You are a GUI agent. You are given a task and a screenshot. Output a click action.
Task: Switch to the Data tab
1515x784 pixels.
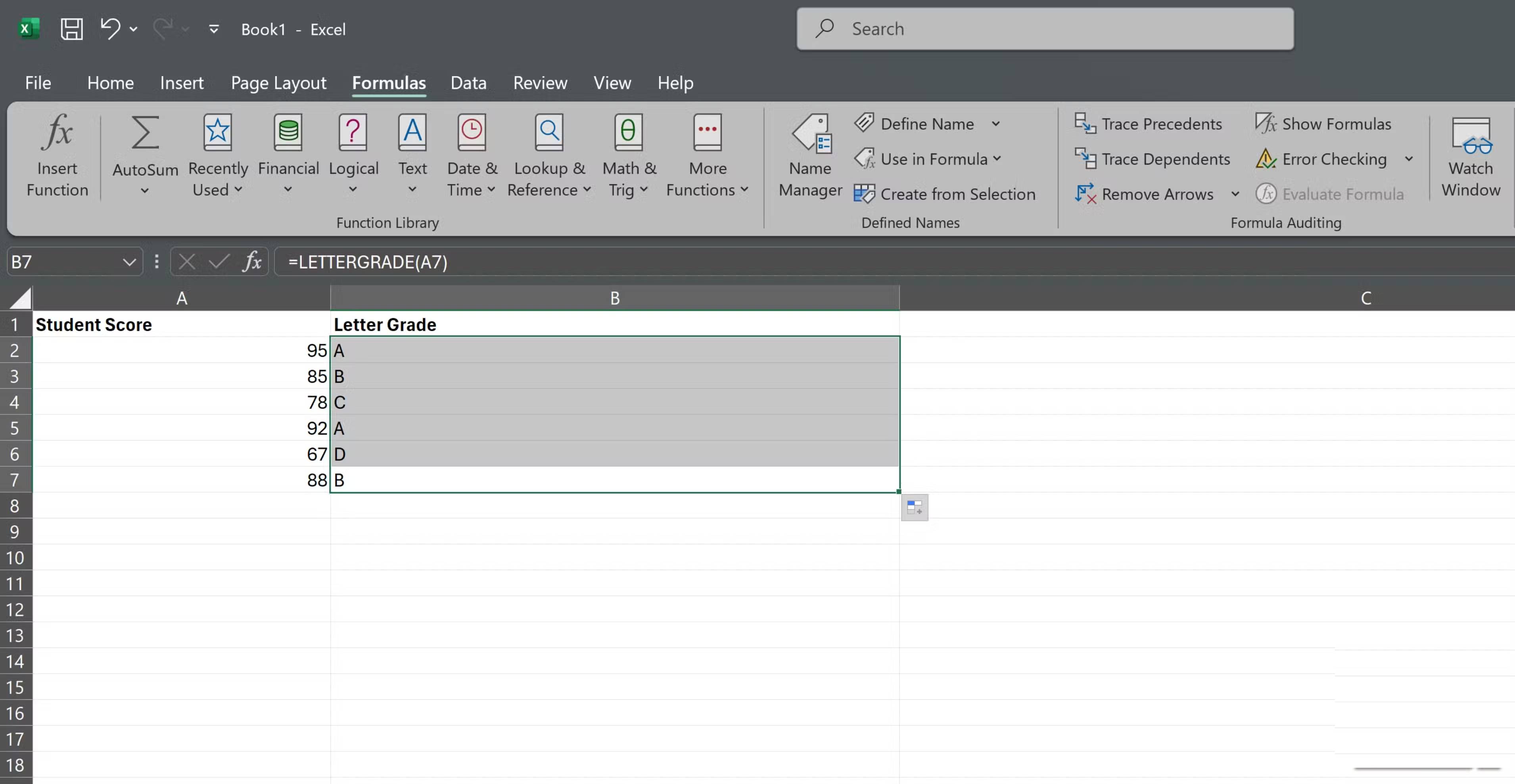click(468, 83)
